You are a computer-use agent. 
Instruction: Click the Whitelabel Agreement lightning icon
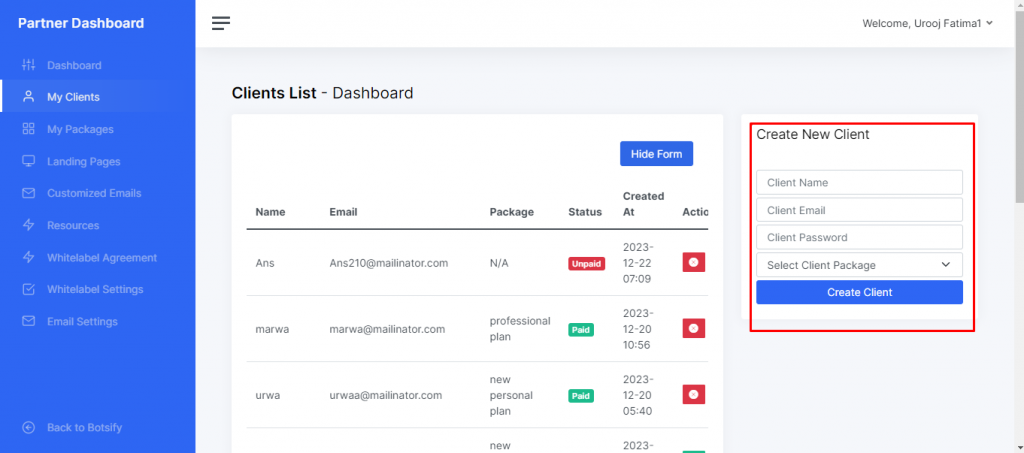(28, 257)
